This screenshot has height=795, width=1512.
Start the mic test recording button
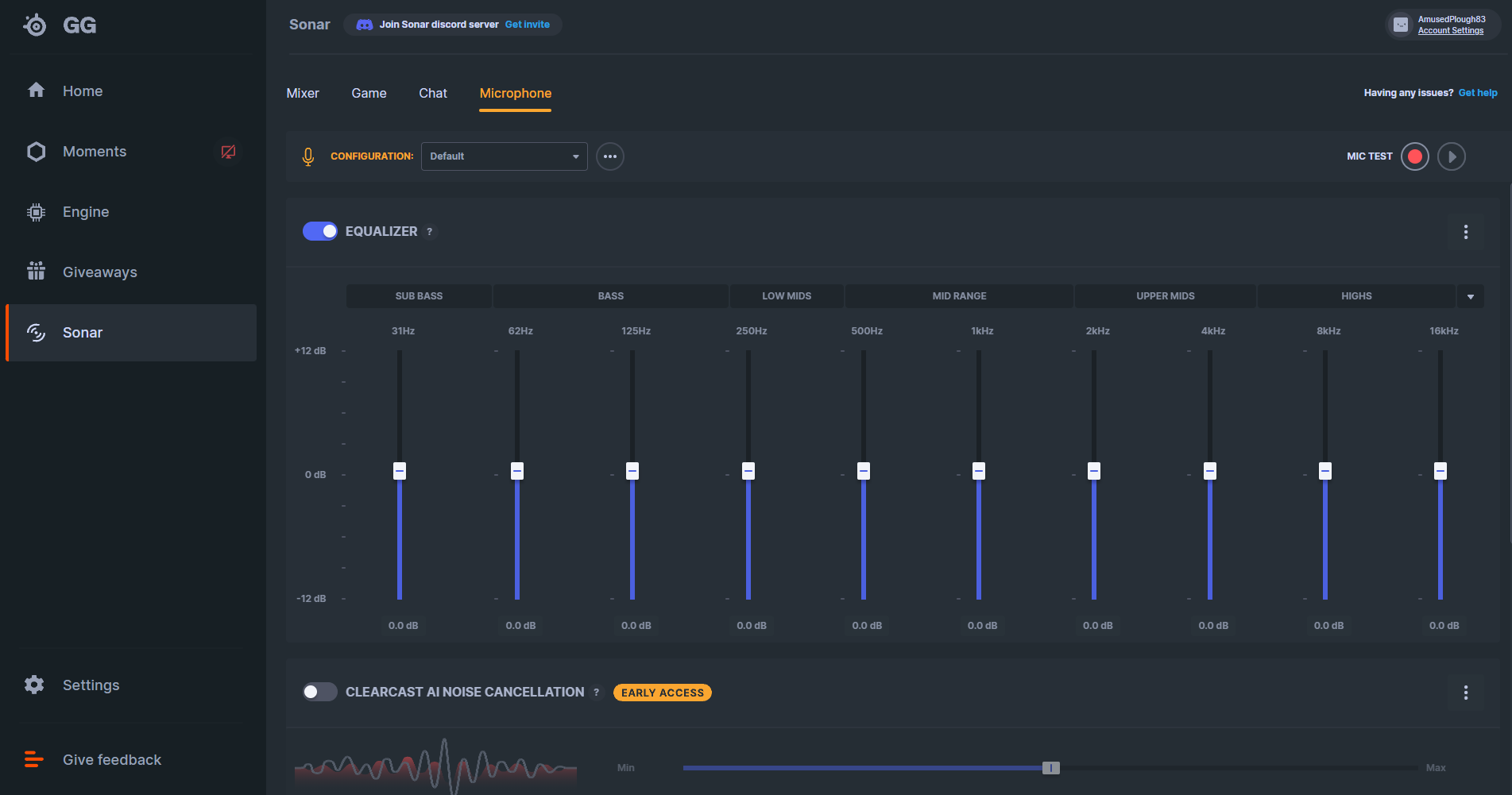coord(1414,156)
